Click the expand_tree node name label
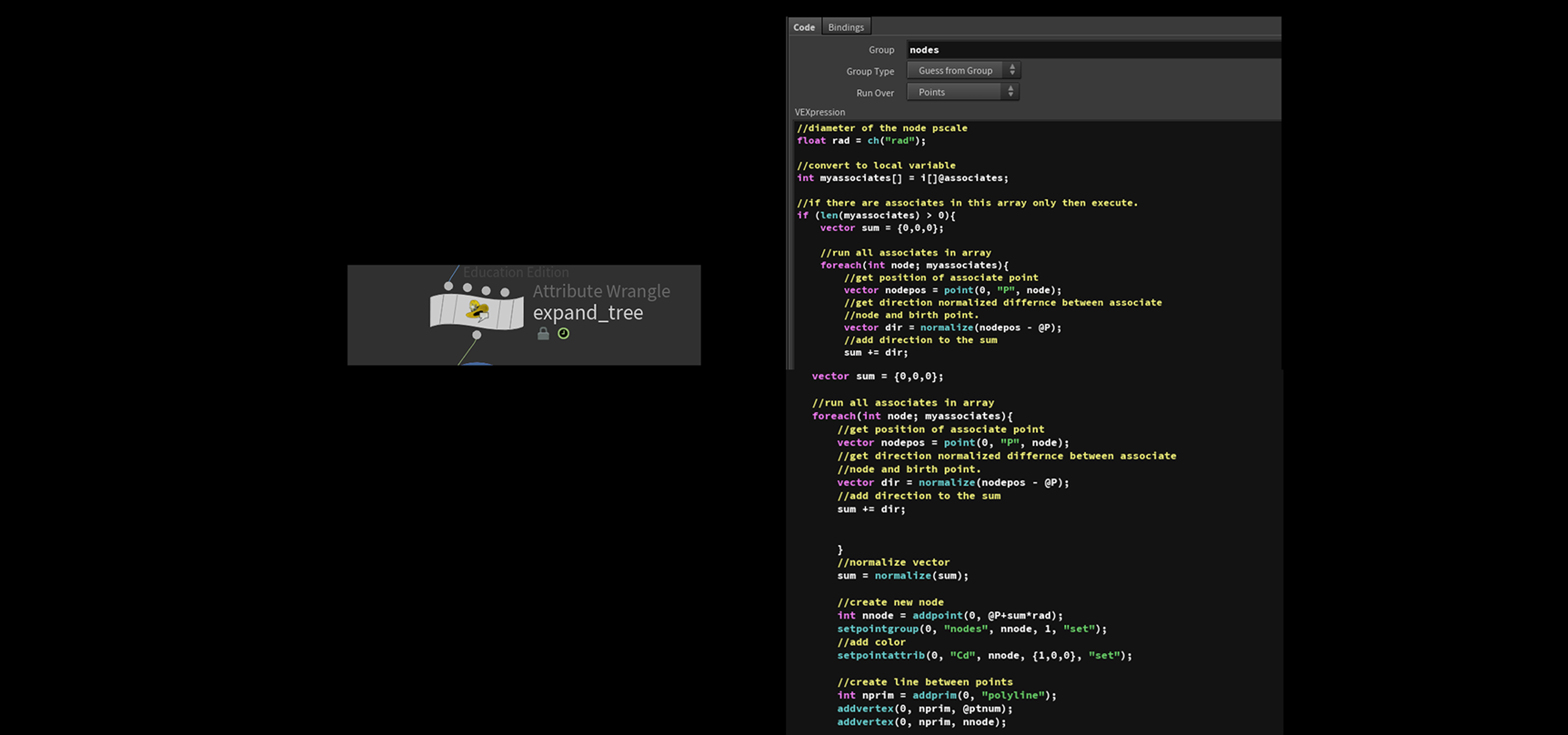The image size is (1568, 735). (588, 313)
